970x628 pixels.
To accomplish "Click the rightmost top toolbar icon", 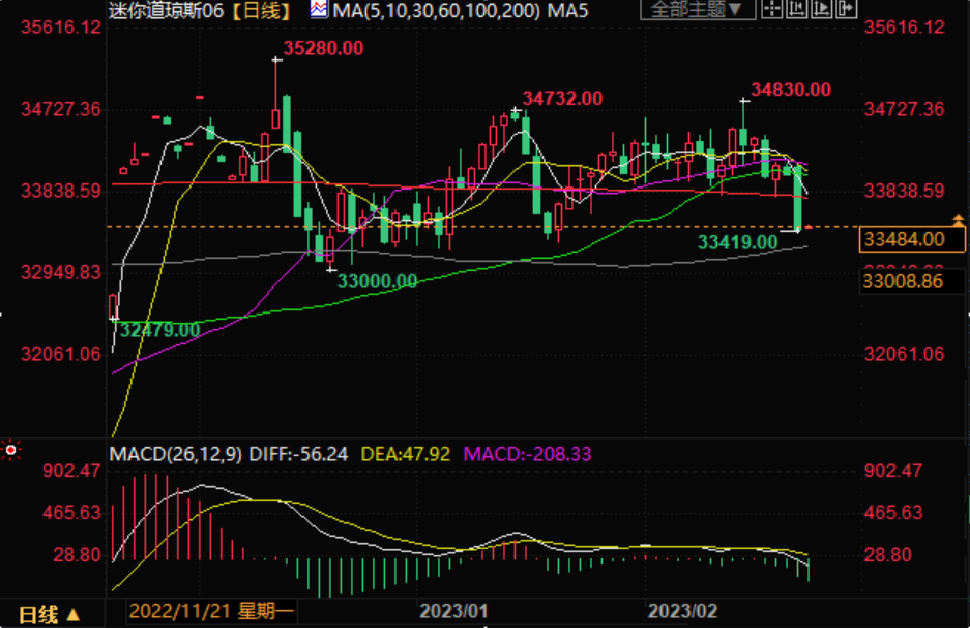I will pyautogui.click(x=847, y=10).
